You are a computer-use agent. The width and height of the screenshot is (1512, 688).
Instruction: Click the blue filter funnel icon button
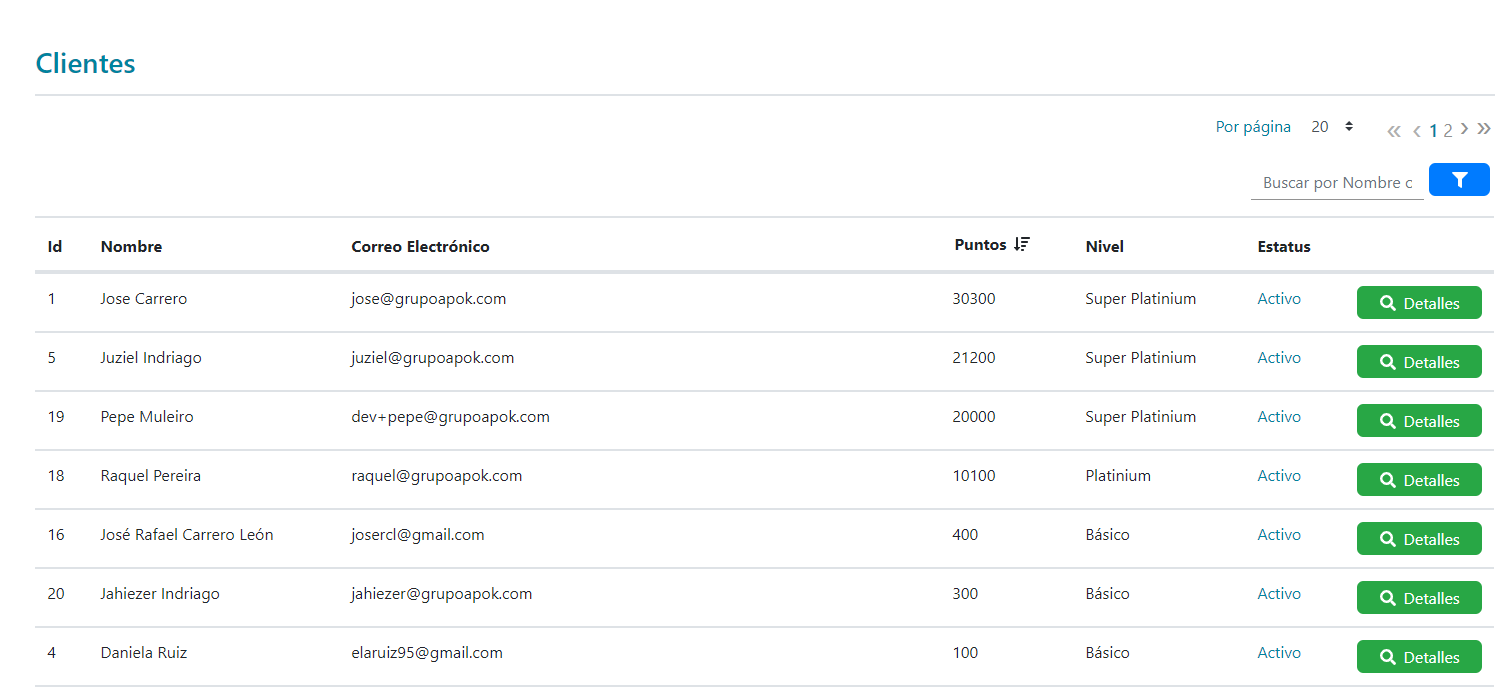1459,180
